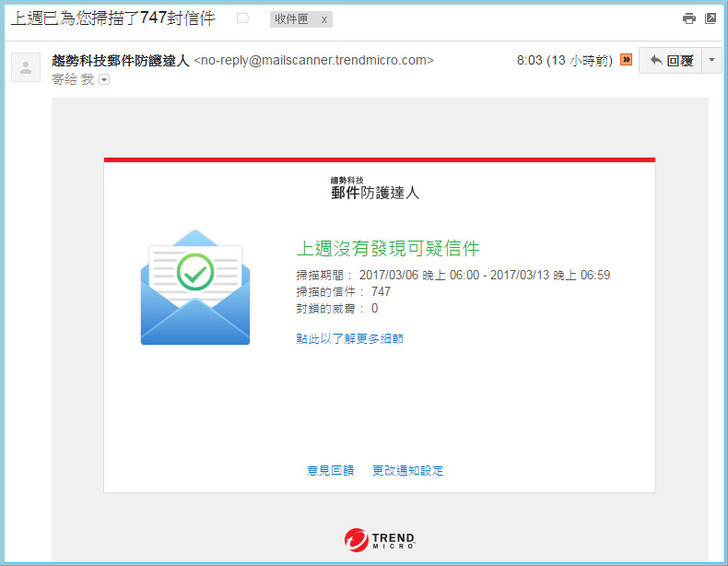Click sender name 趨勢科技郵件防護達人
The height and width of the screenshot is (566, 728).
point(120,60)
